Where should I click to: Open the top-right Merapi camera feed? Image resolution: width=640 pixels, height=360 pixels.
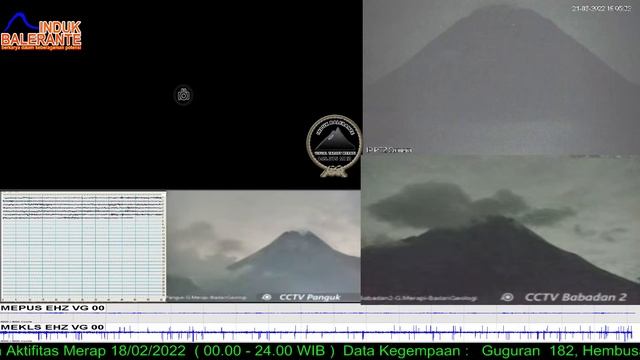[501, 78]
